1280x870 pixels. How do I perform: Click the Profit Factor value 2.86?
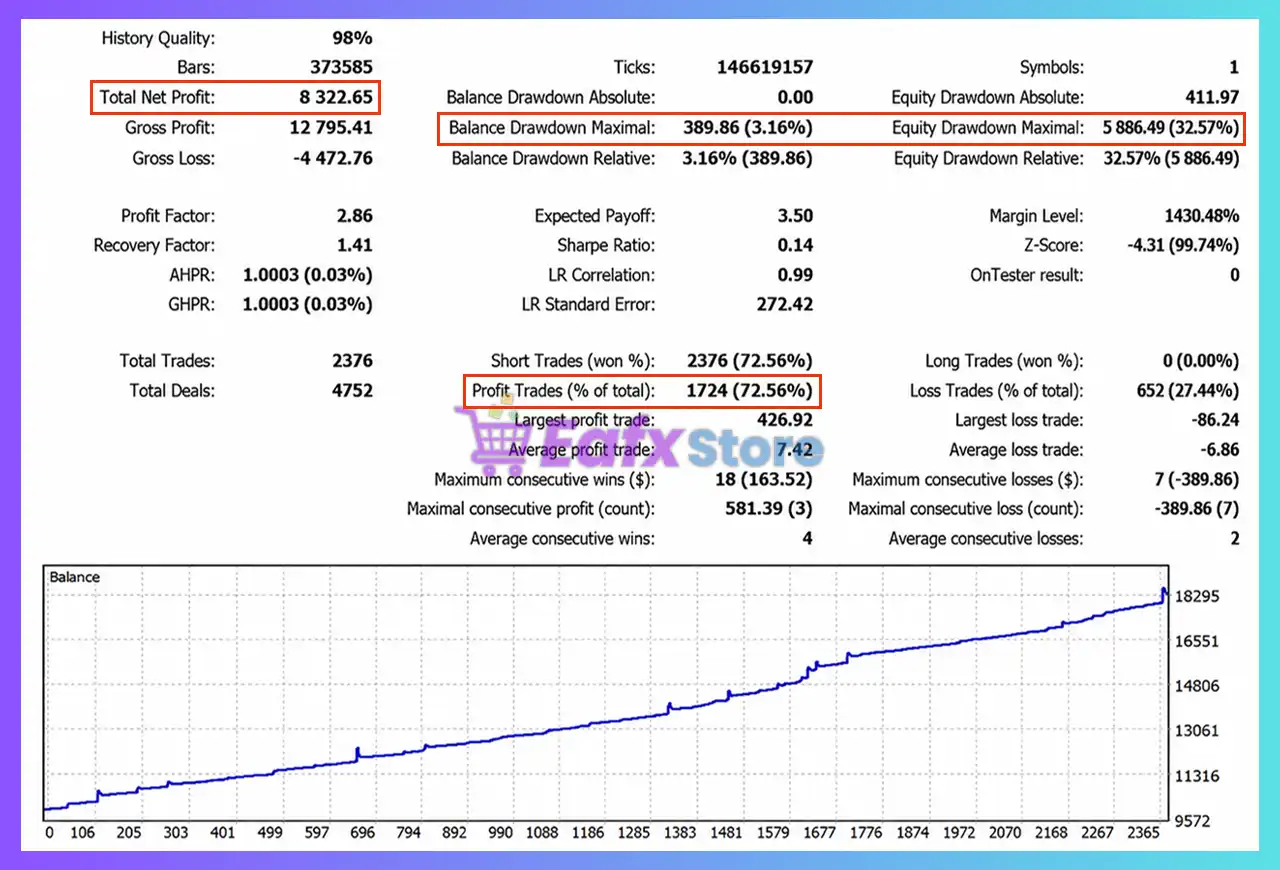click(x=356, y=216)
